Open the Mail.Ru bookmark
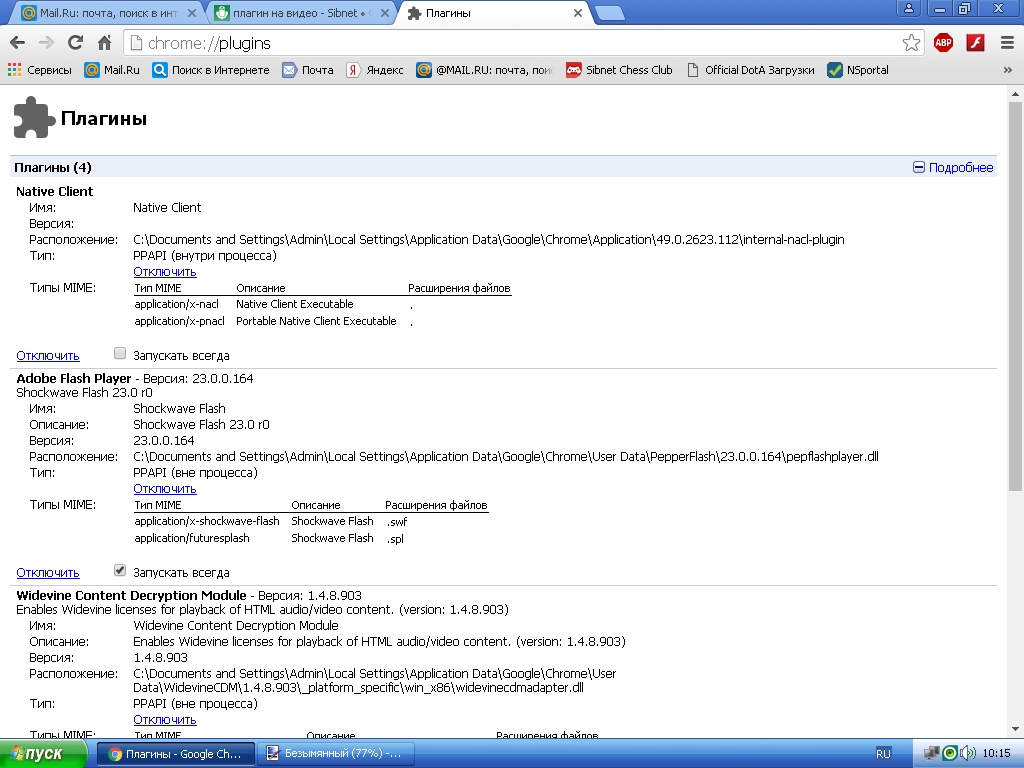This screenshot has height=768, width=1024. pos(112,70)
